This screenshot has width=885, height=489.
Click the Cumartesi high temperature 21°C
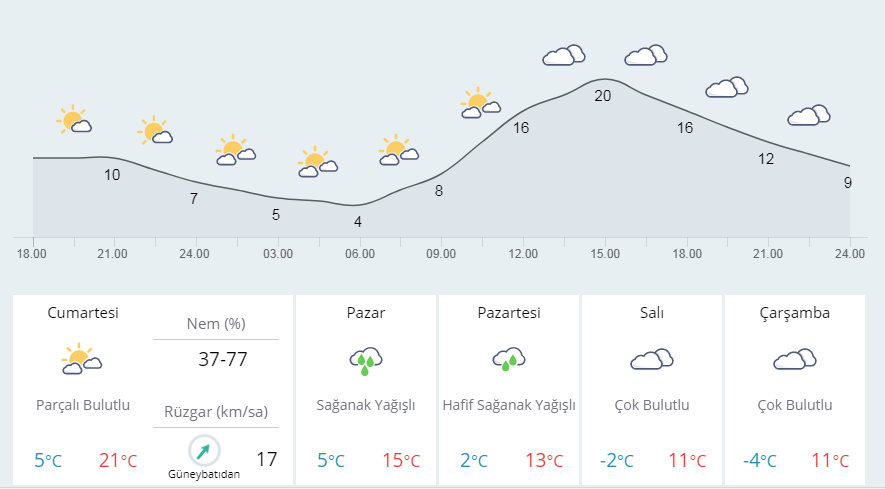pyautogui.click(x=118, y=460)
